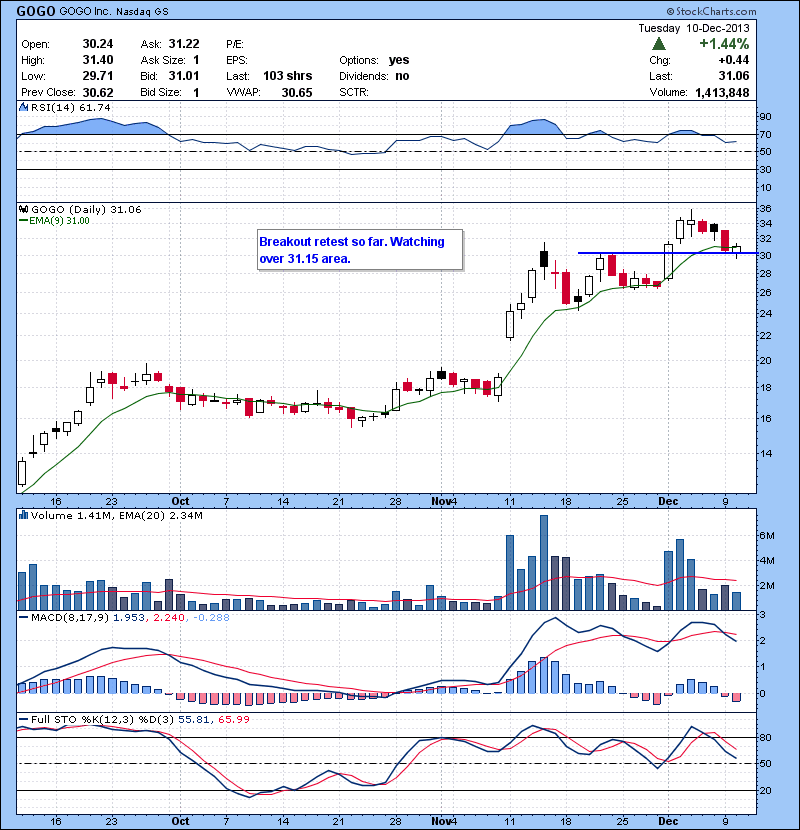800x830 pixels.
Task: Click the MACD(8,17,9) indicator label
Action: coord(70,617)
